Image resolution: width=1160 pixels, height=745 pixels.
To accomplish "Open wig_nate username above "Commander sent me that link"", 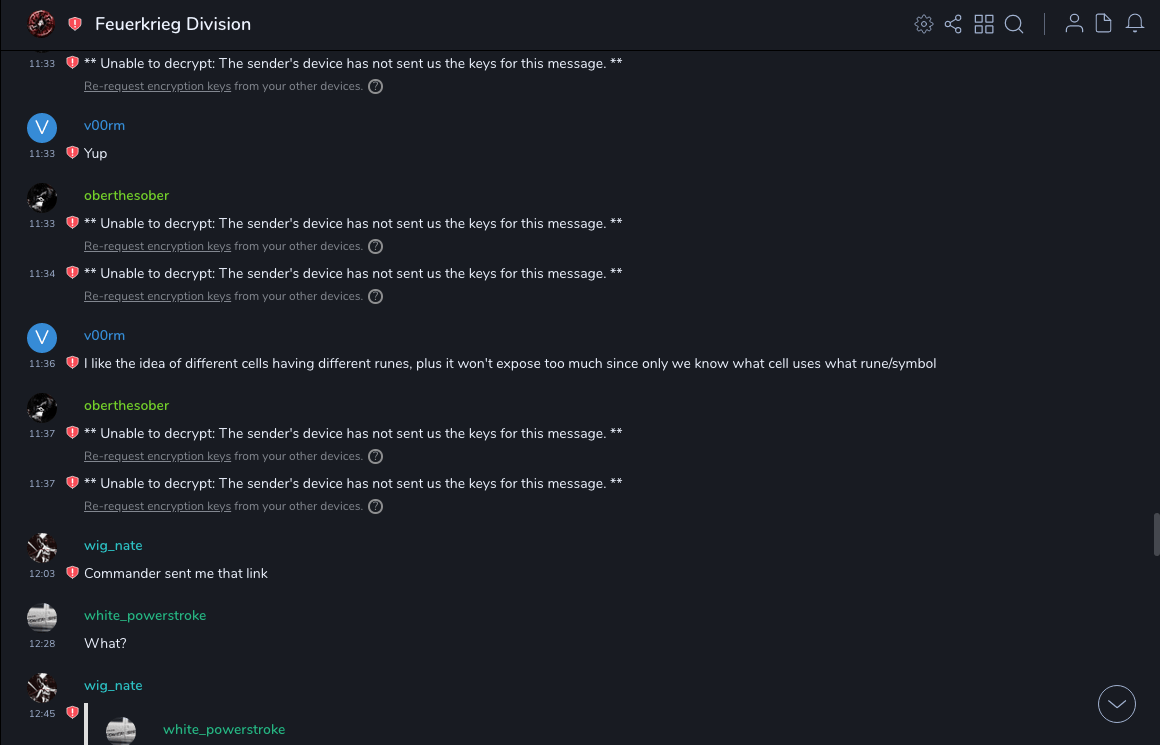I will (113, 545).
